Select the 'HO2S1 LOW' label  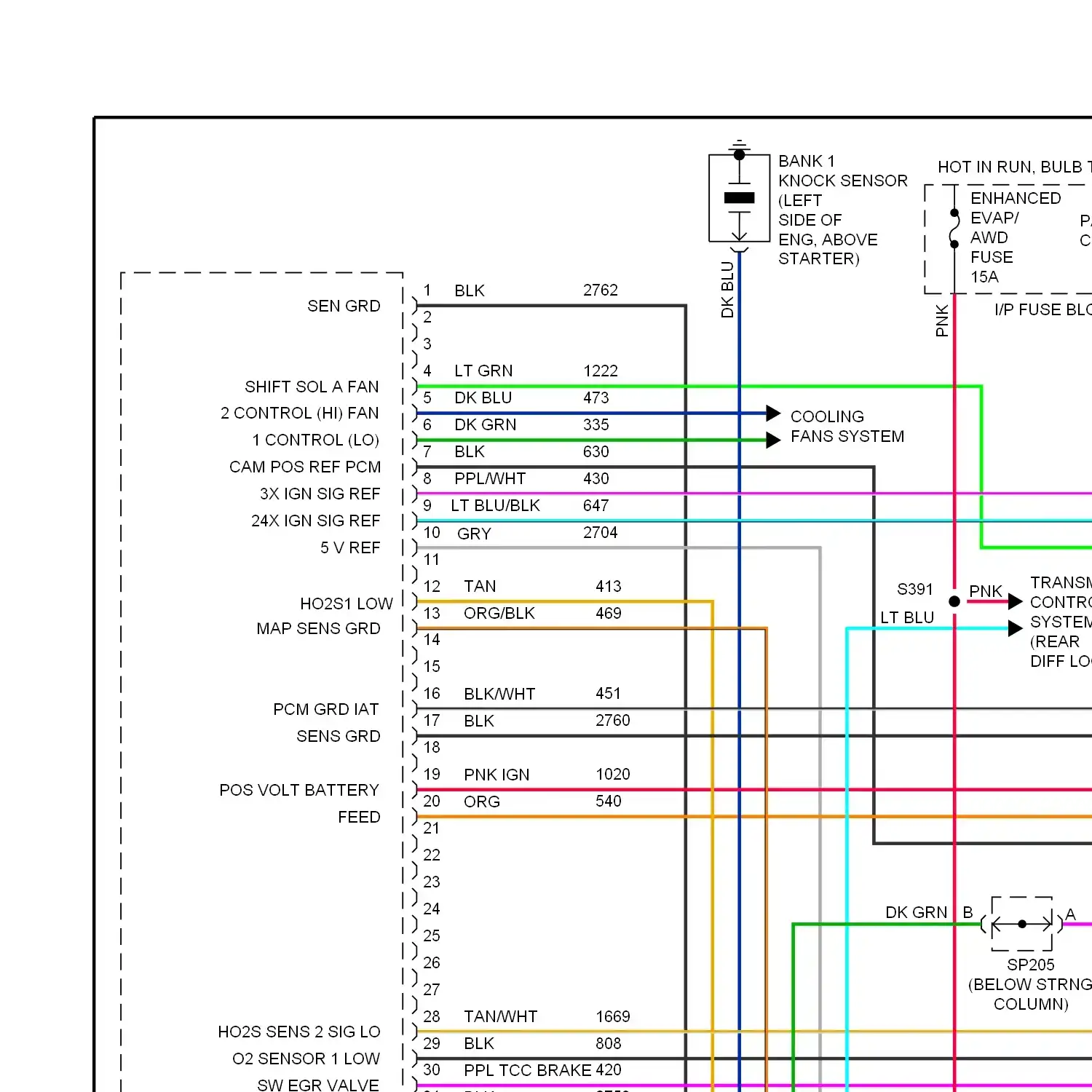(347, 604)
